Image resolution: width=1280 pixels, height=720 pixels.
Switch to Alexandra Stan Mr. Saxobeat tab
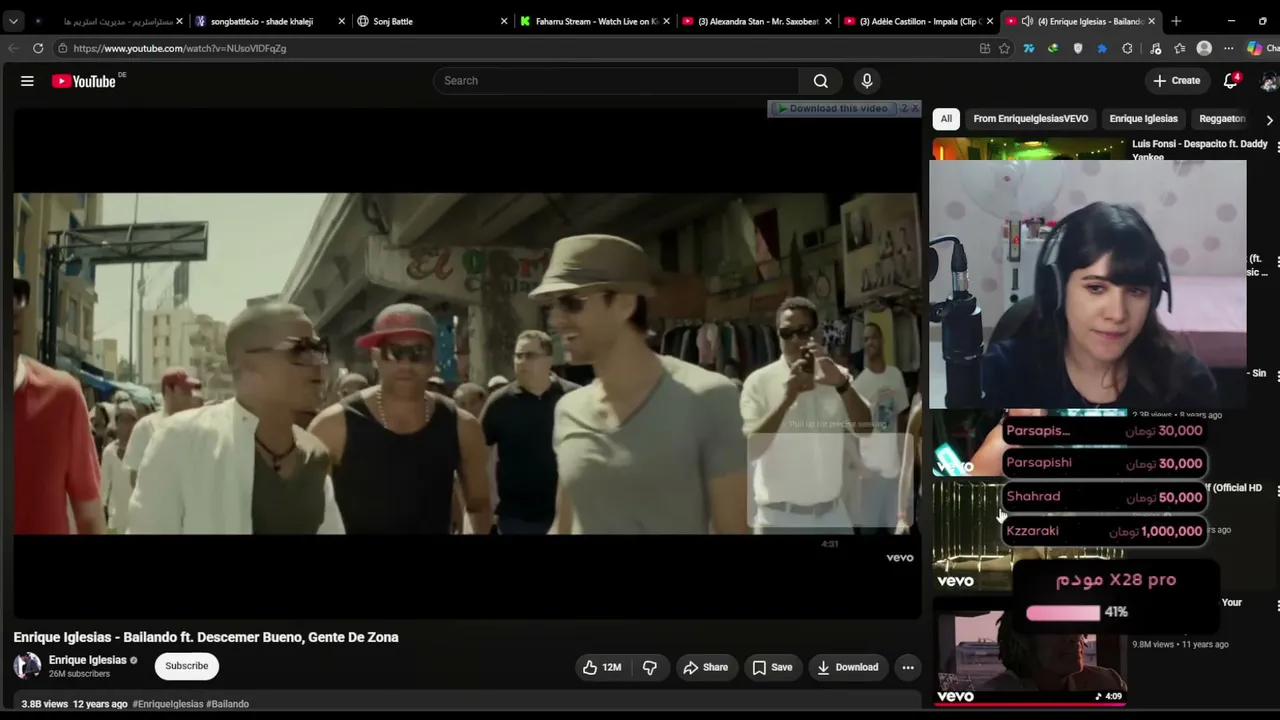click(756, 21)
